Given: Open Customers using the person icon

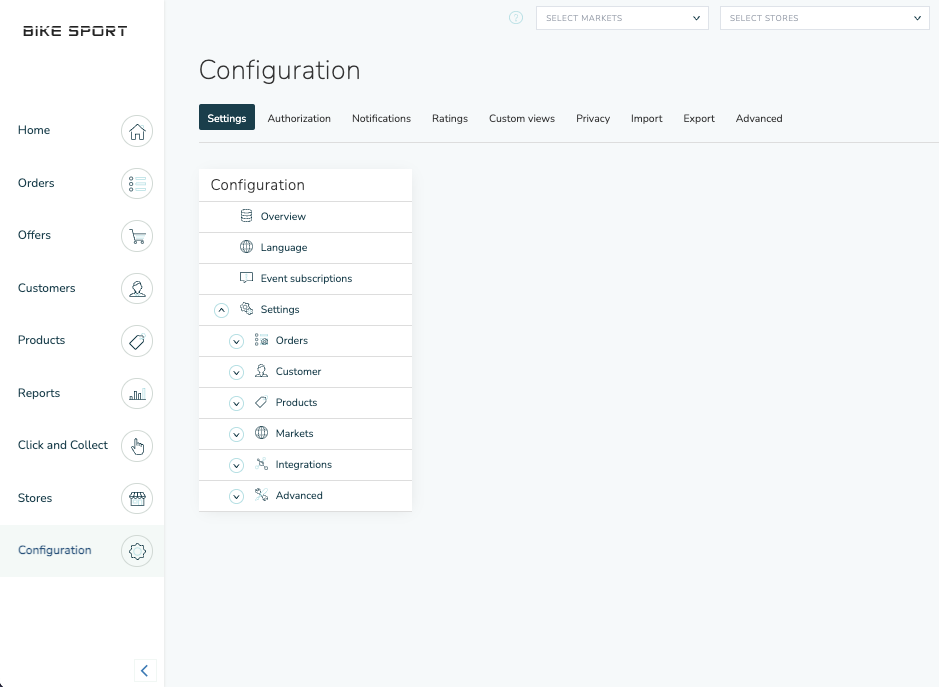Looking at the screenshot, I should (137, 289).
